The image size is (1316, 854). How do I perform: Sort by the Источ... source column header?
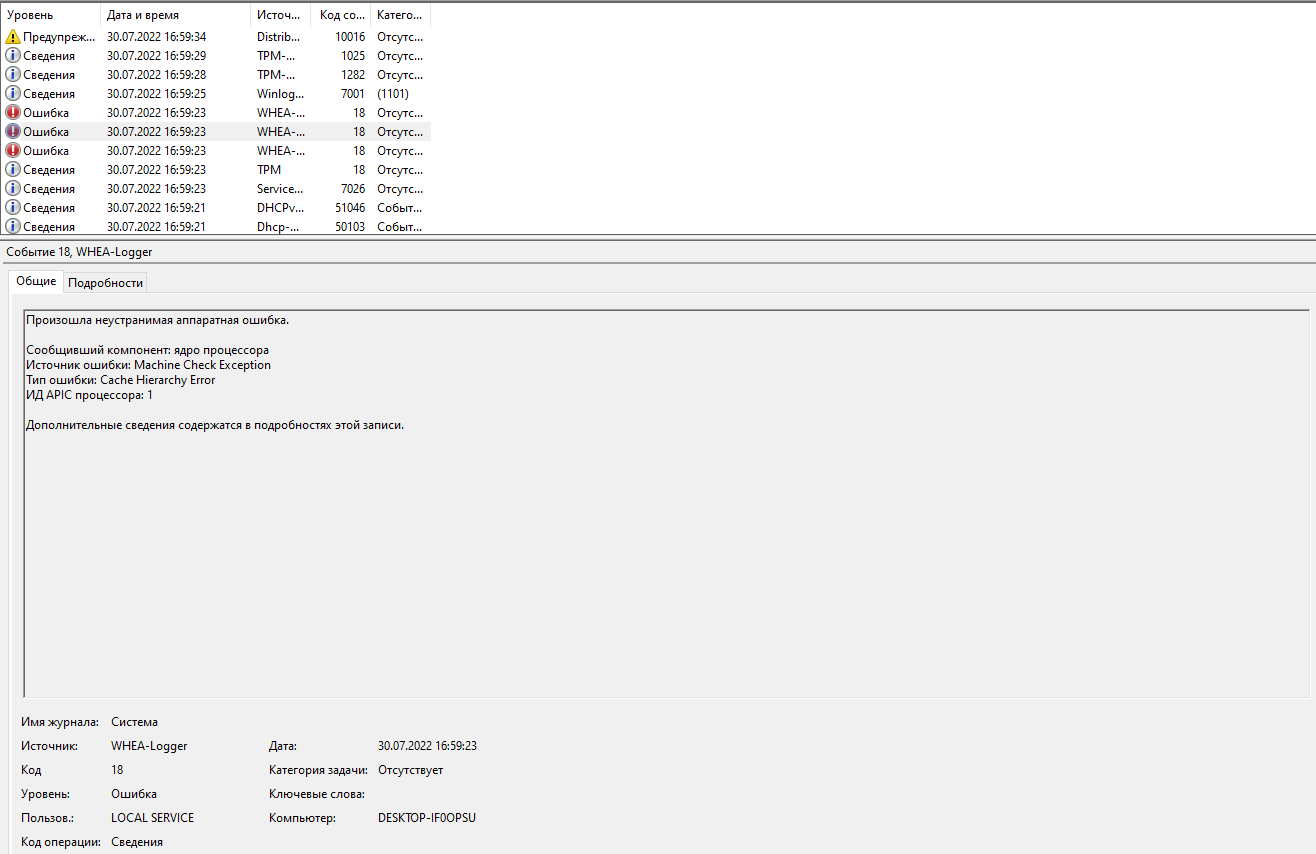pos(280,15)
